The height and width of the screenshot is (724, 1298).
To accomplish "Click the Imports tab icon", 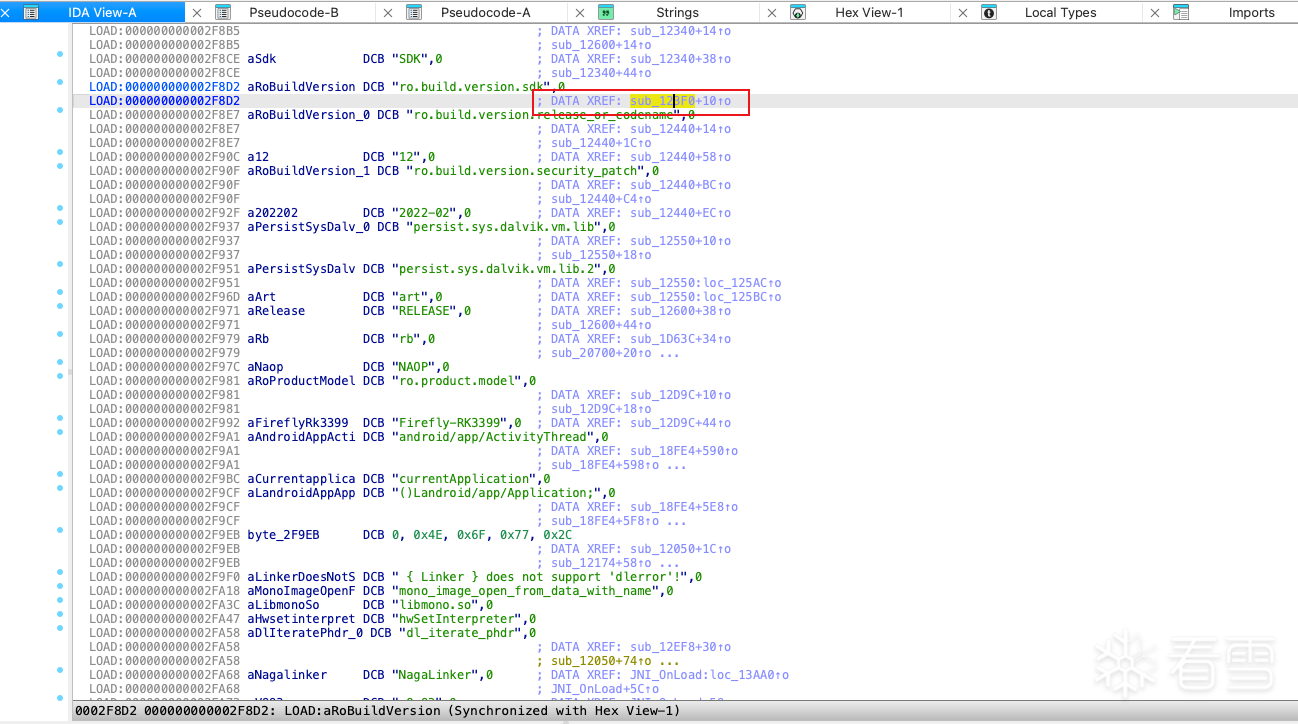I will point(1181,13).
